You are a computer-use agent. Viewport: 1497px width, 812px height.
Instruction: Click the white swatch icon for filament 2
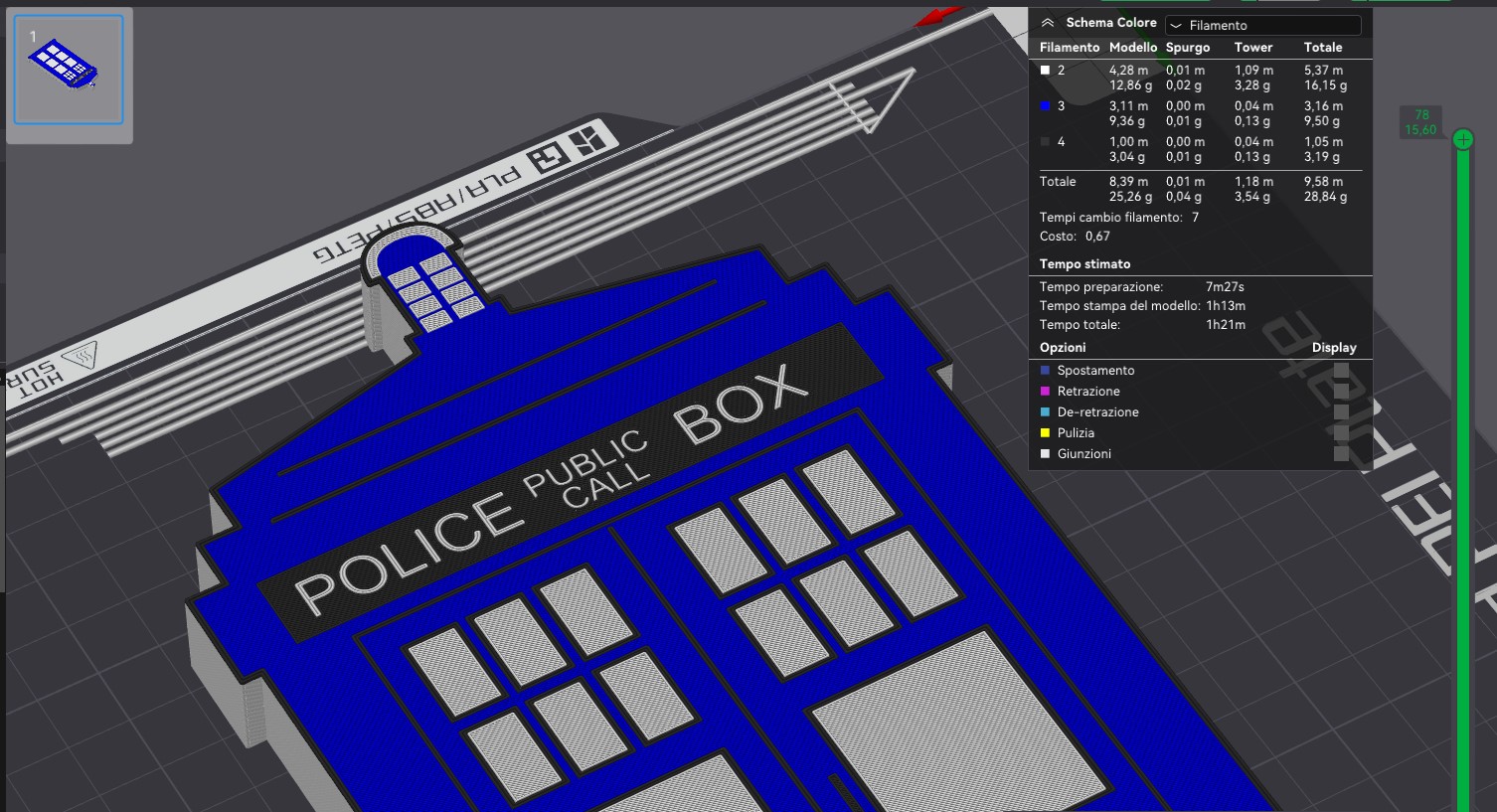[1045, 70]
